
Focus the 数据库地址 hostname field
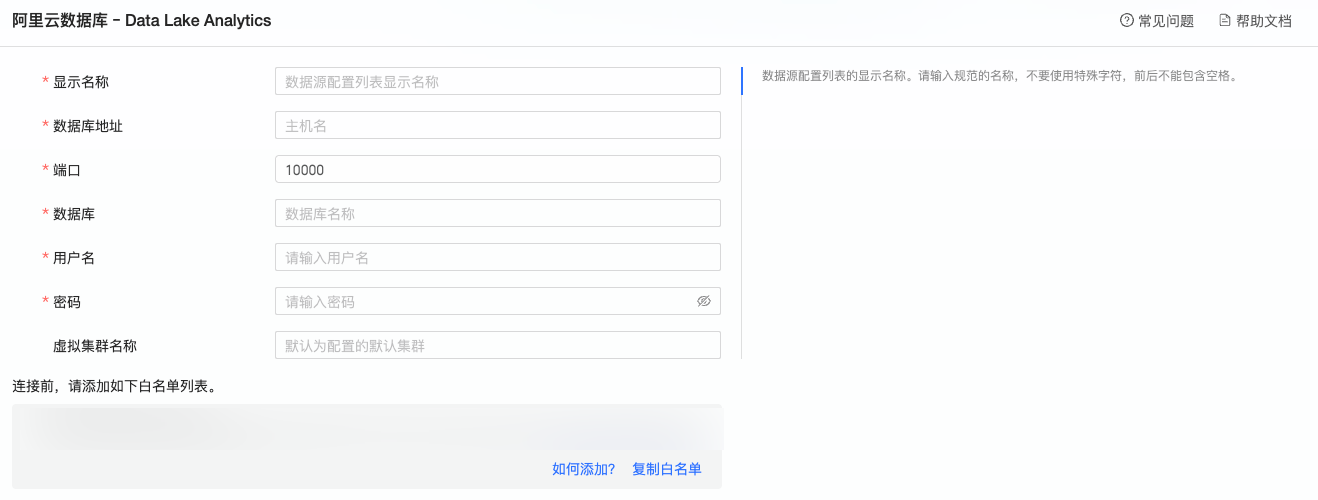click(x=498, y=125)
